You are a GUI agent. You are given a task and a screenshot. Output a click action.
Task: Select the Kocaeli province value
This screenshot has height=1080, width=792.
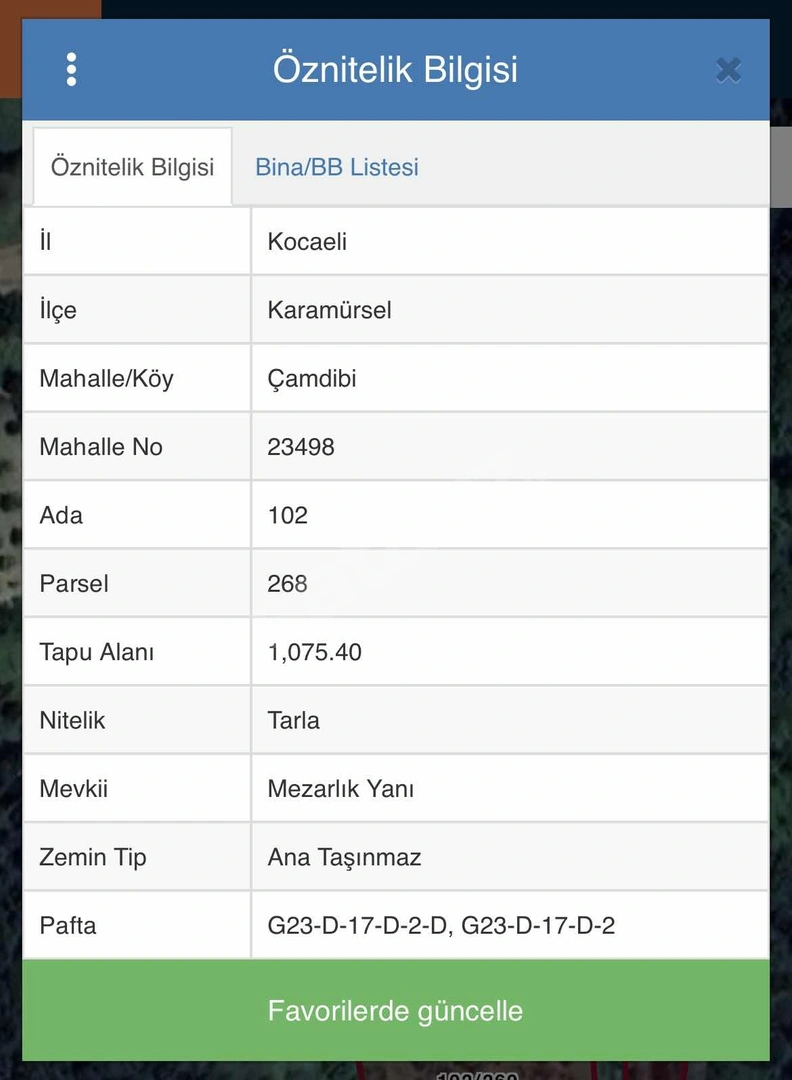307,242
